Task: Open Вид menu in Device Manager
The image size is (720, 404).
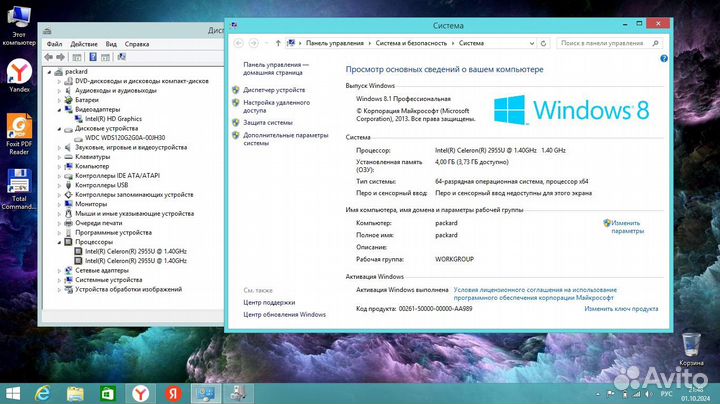Action: point(111,44)
